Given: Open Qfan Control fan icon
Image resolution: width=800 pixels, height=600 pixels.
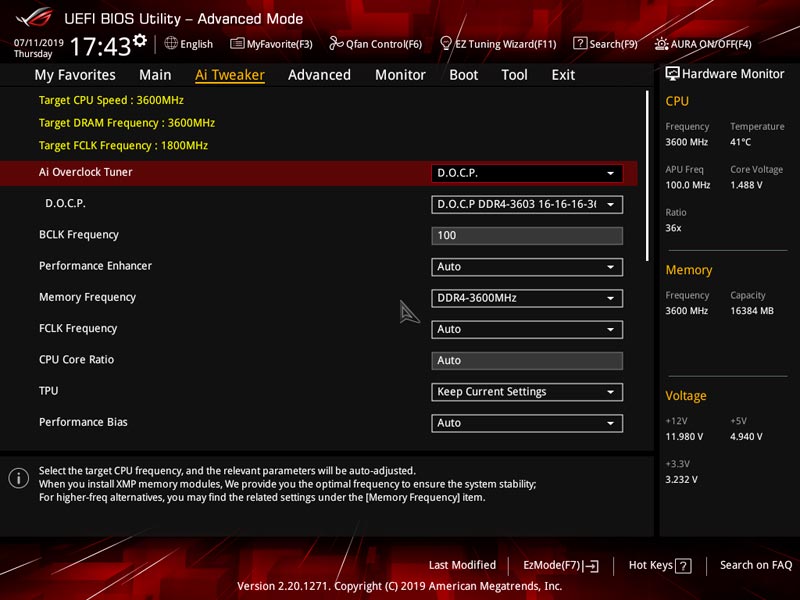Looking at the screenshot, I should (336, 43).
